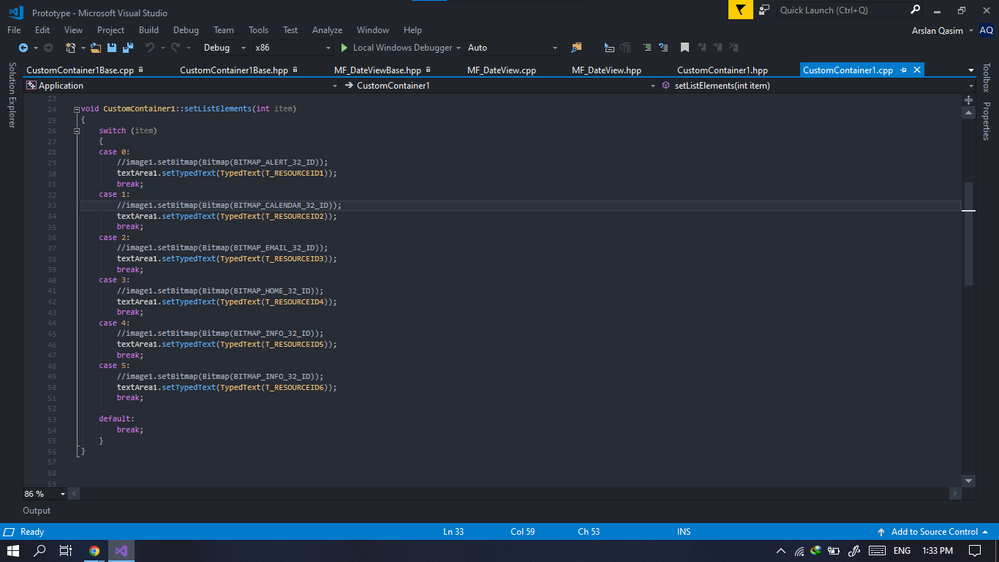Switch to the CustomContainer1.hpp tab
999x562 pixels.
[722, 70]
